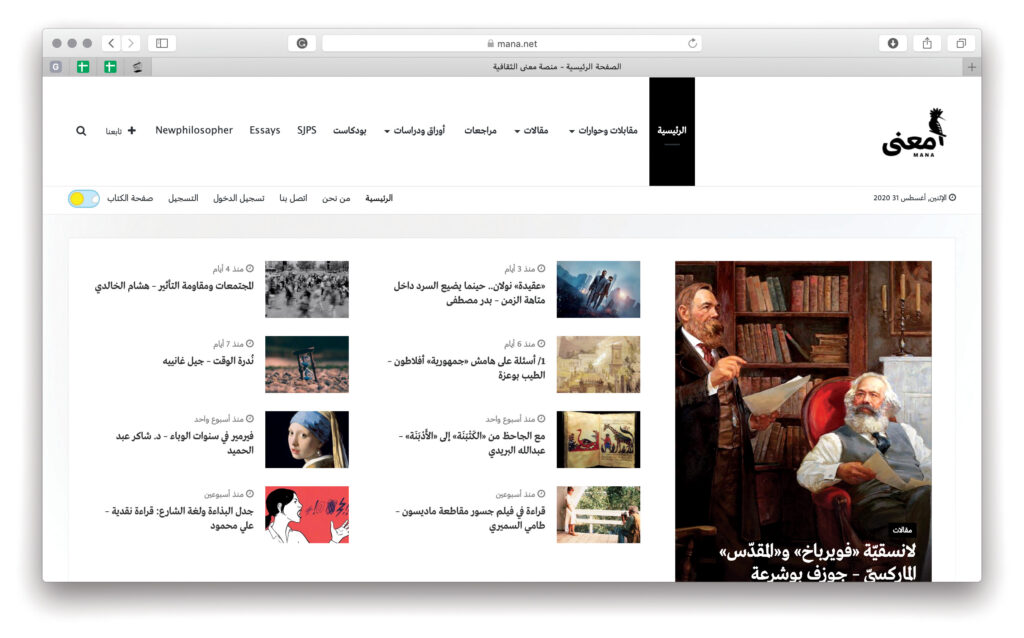1024x638 pixels.
Task: Open the site search magnifier icon
Action: pos(81,131)
